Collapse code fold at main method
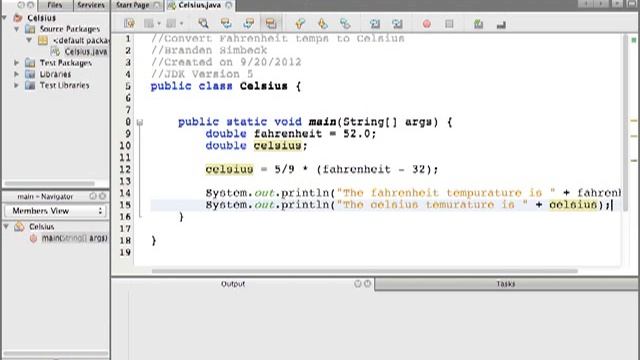640x360 pixels. (140, 122)
